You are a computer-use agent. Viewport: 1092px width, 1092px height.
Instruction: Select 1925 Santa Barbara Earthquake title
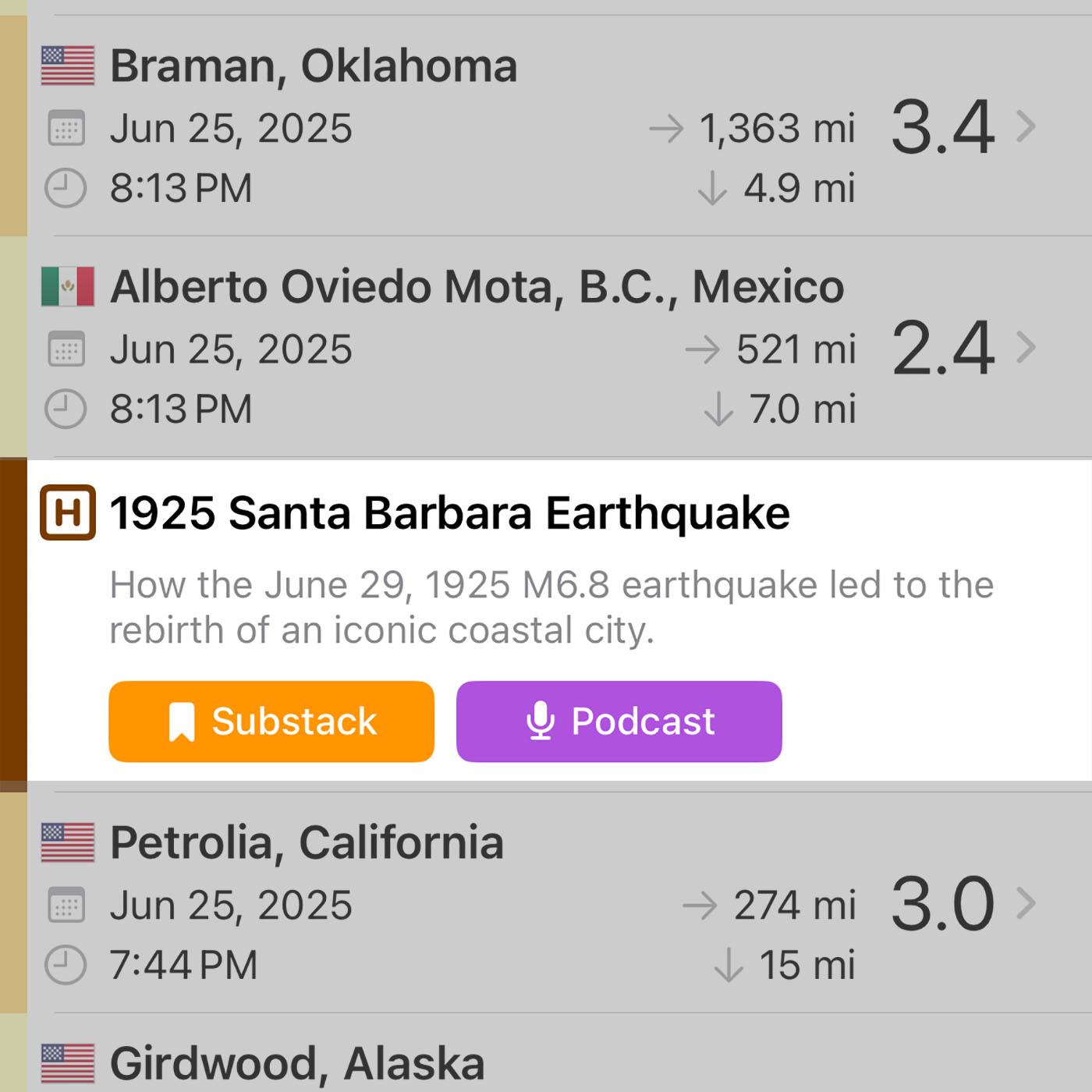[x=450, y=513]
